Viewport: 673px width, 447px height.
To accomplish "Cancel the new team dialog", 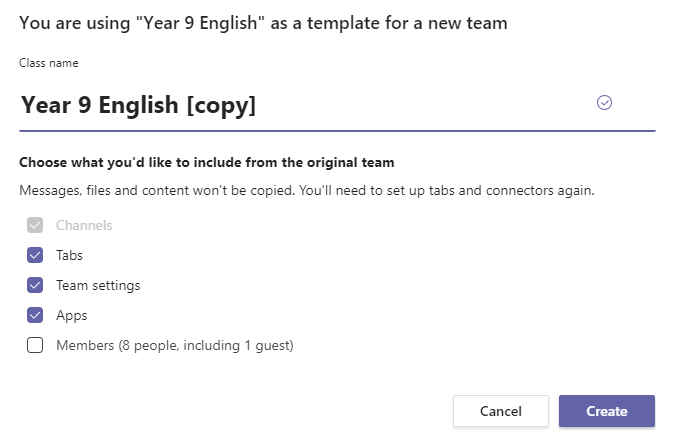I will coord(501,411).
